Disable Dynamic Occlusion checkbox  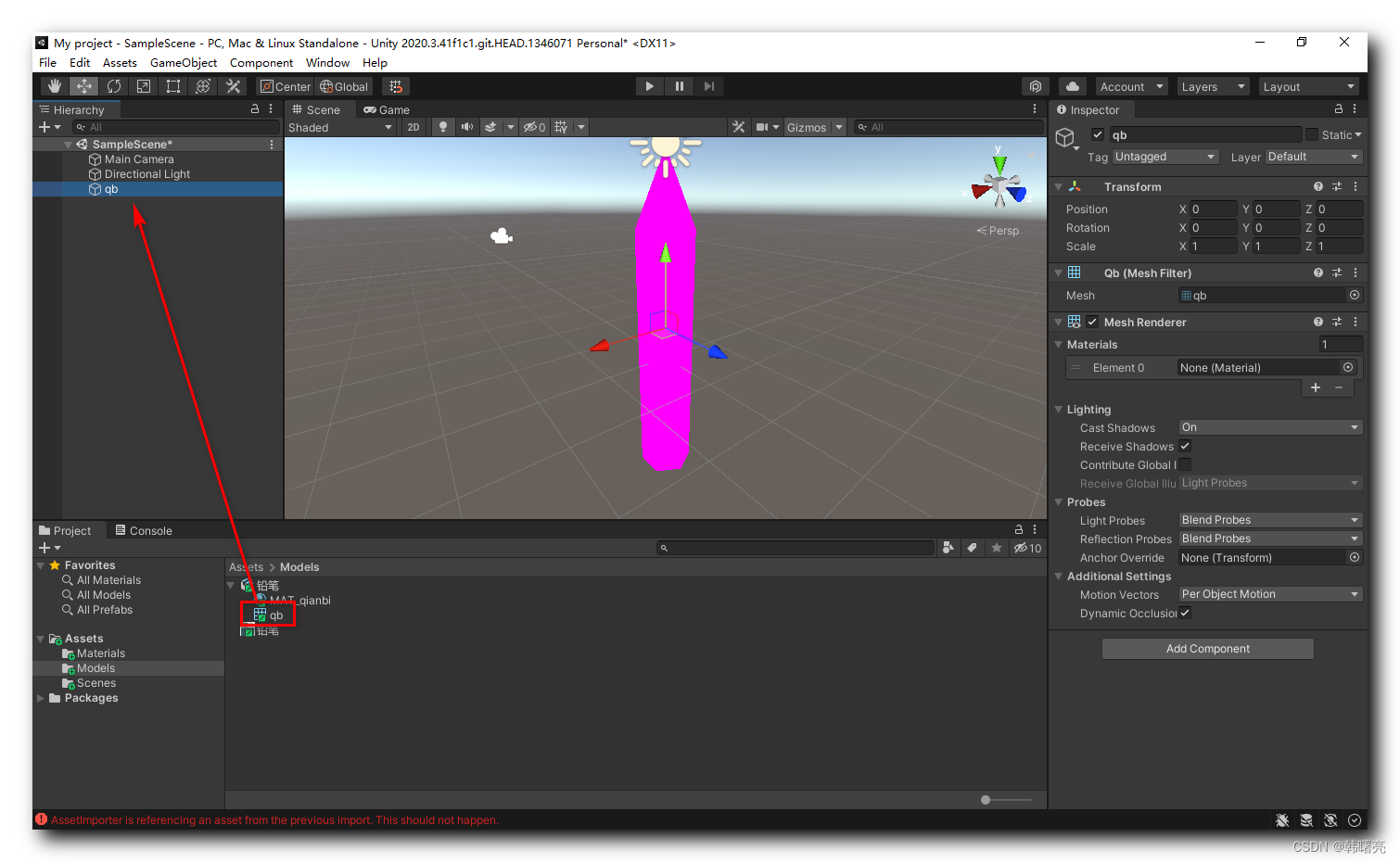click(x=1184, y=613)
